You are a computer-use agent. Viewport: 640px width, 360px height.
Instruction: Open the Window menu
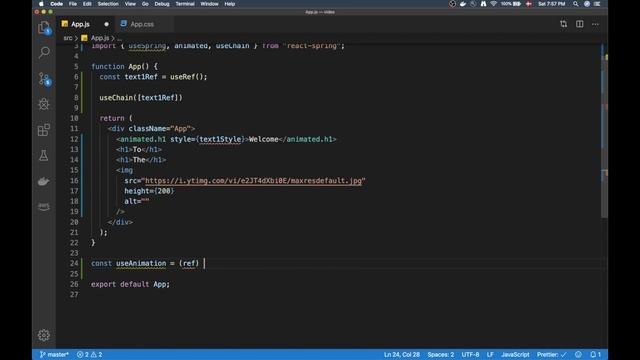click(x=209, y=4)
